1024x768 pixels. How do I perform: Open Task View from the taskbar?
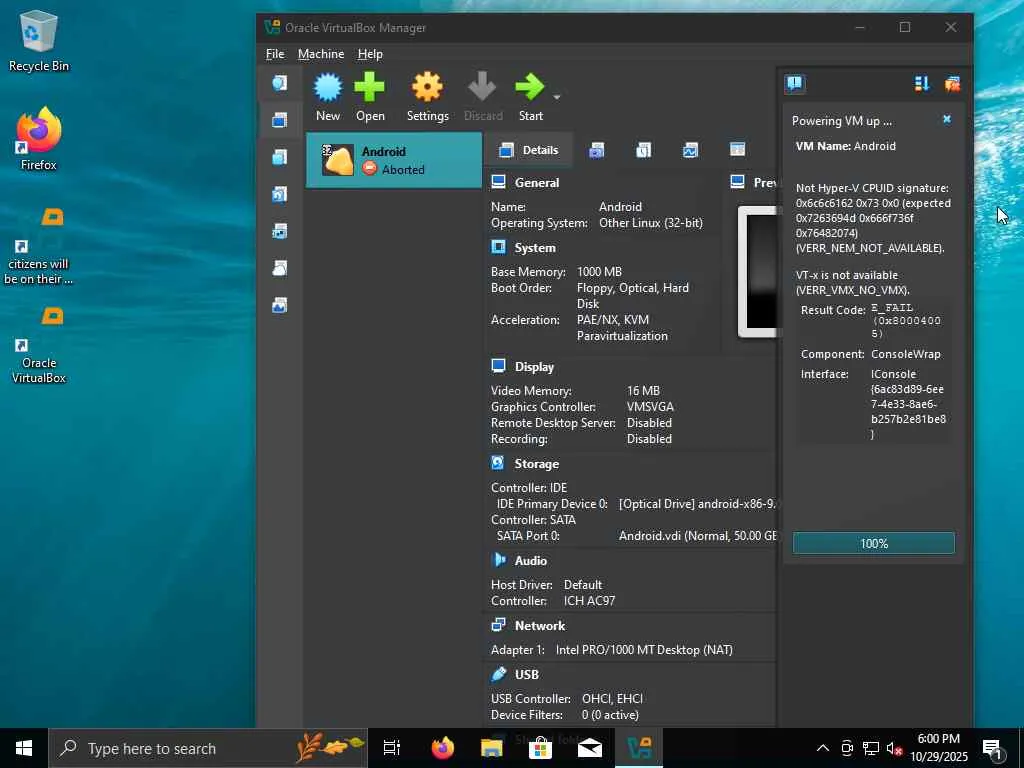coord(392,748)
